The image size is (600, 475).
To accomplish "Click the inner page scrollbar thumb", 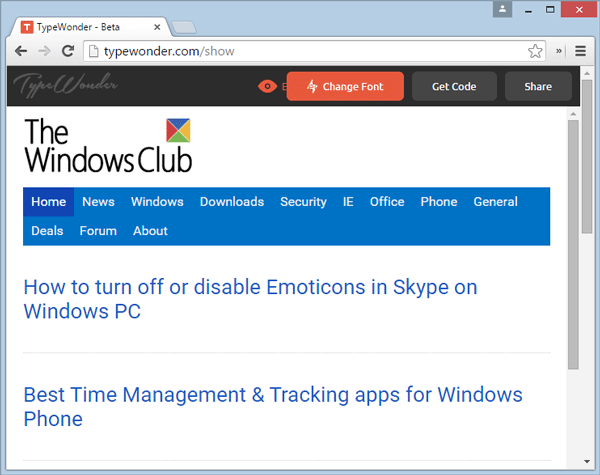I will [573, 244].
